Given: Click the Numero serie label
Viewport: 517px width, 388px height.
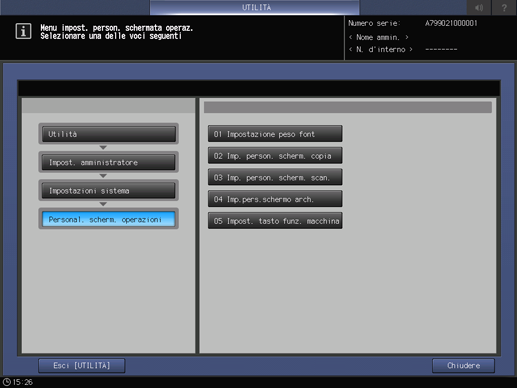Looking at the screenshot, I should [x=374, y=23].
